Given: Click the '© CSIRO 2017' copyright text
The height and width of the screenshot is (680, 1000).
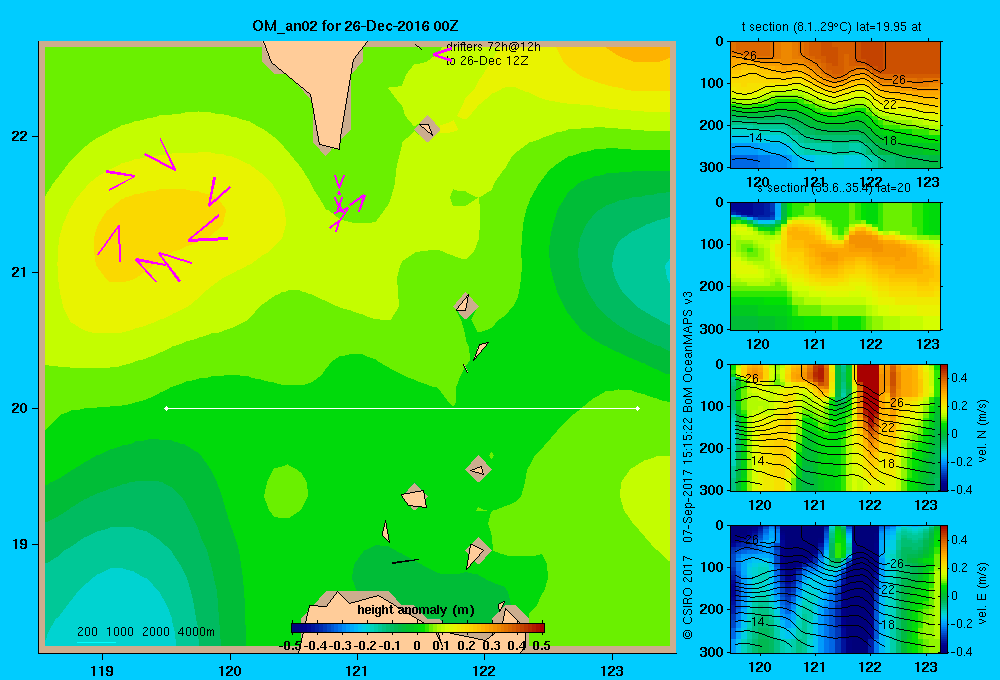Looking at the screenshot, I should click(688, 597).
